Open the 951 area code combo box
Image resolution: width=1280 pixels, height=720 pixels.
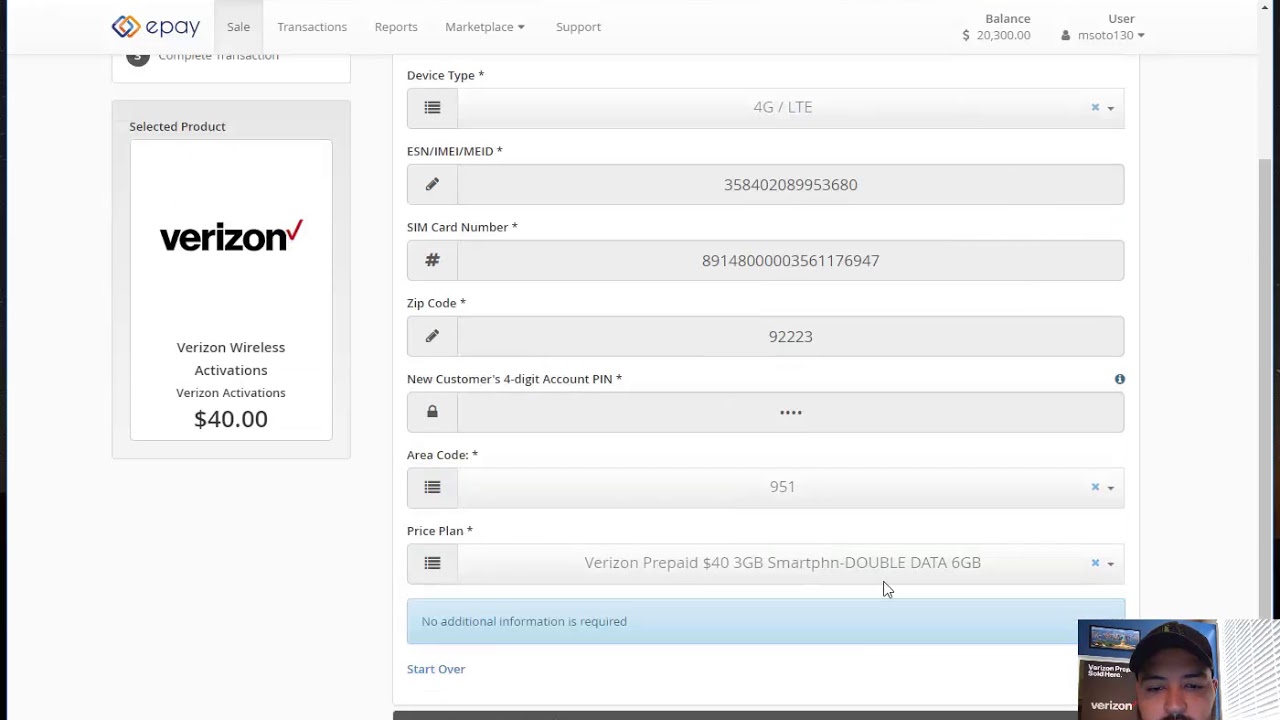coord(791,487)
